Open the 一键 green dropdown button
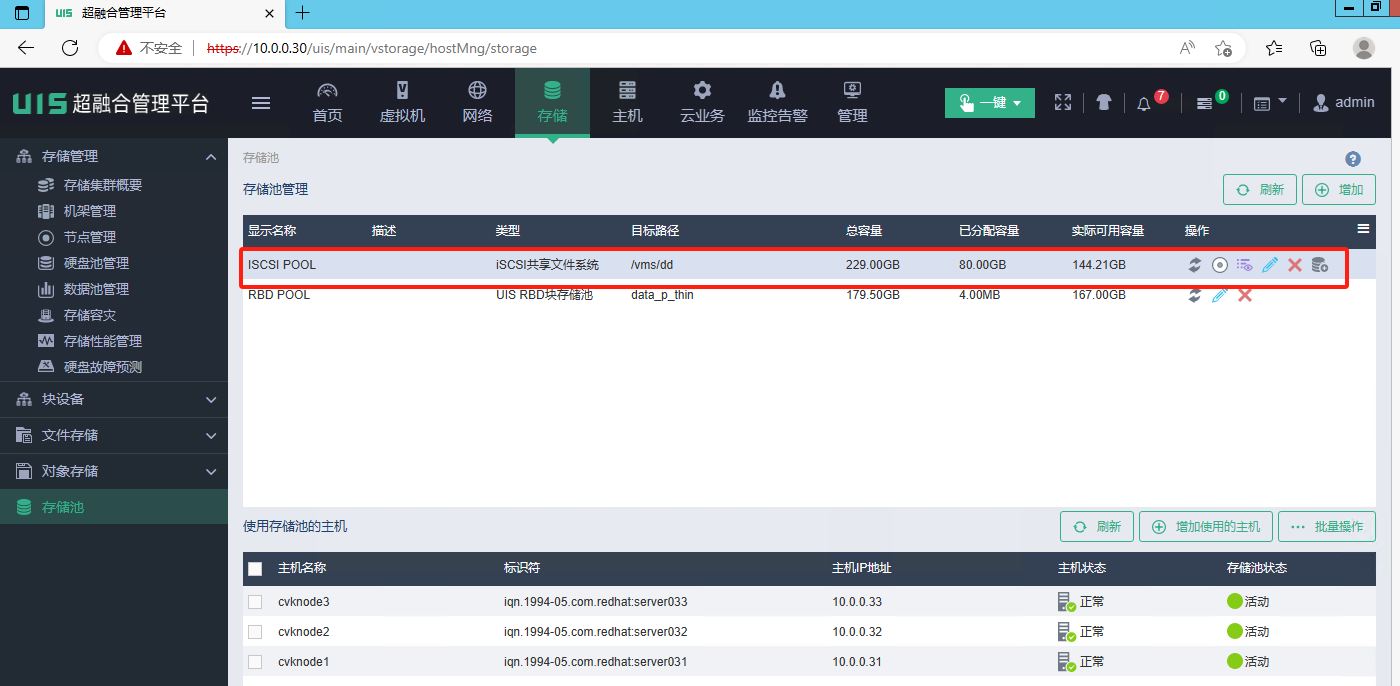 [x=989, y=103]
